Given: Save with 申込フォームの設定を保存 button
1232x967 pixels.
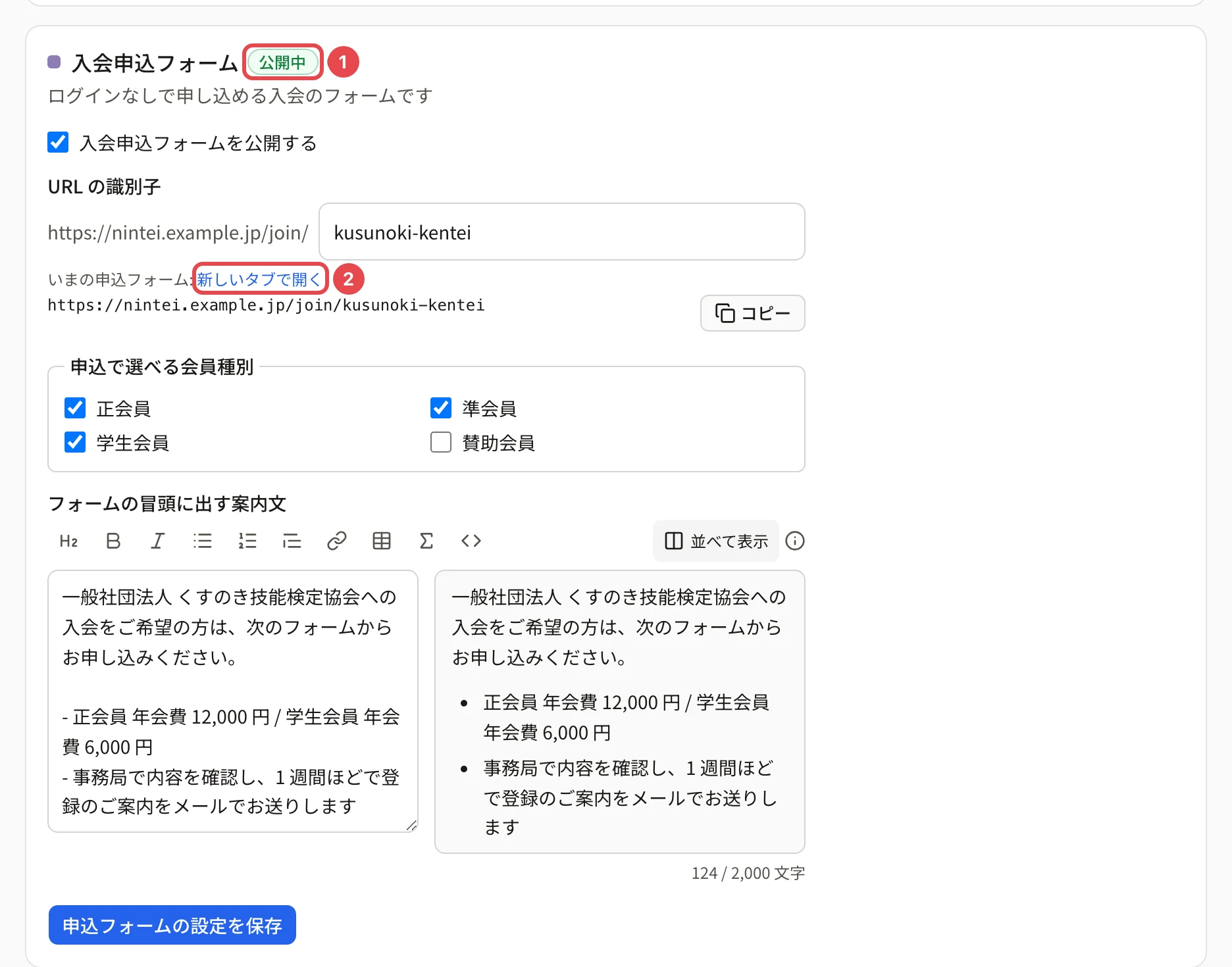Looking at the screenshot, I should [172, 925].
